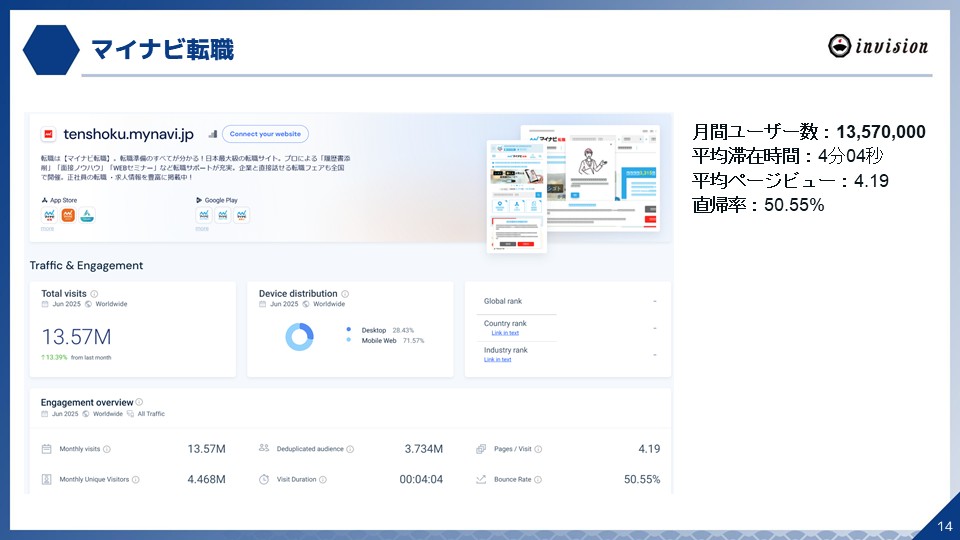
Task: Click the Mobile Web 71.57% value
Action: tap(414, 340)
